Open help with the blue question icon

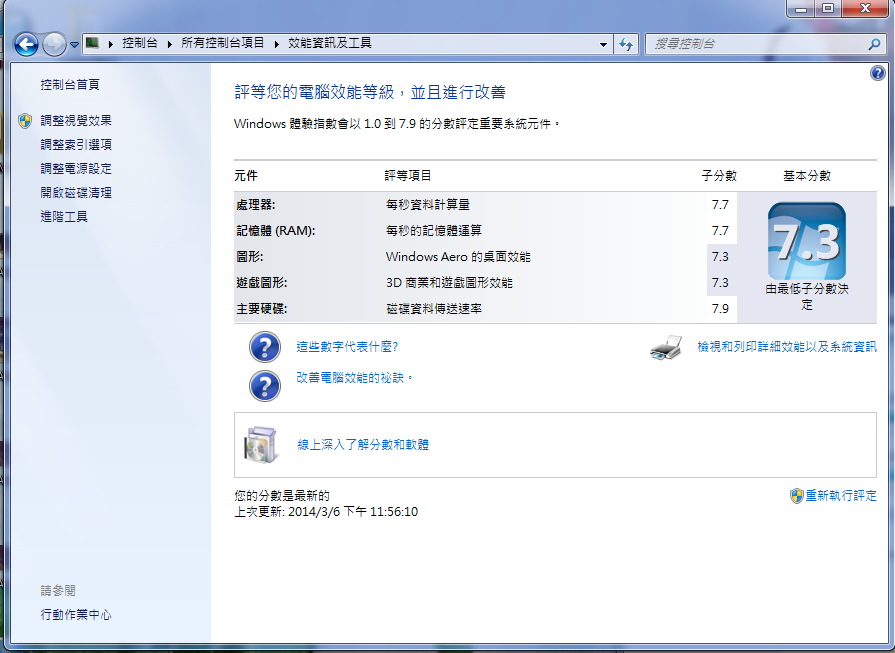click(877, 72)
